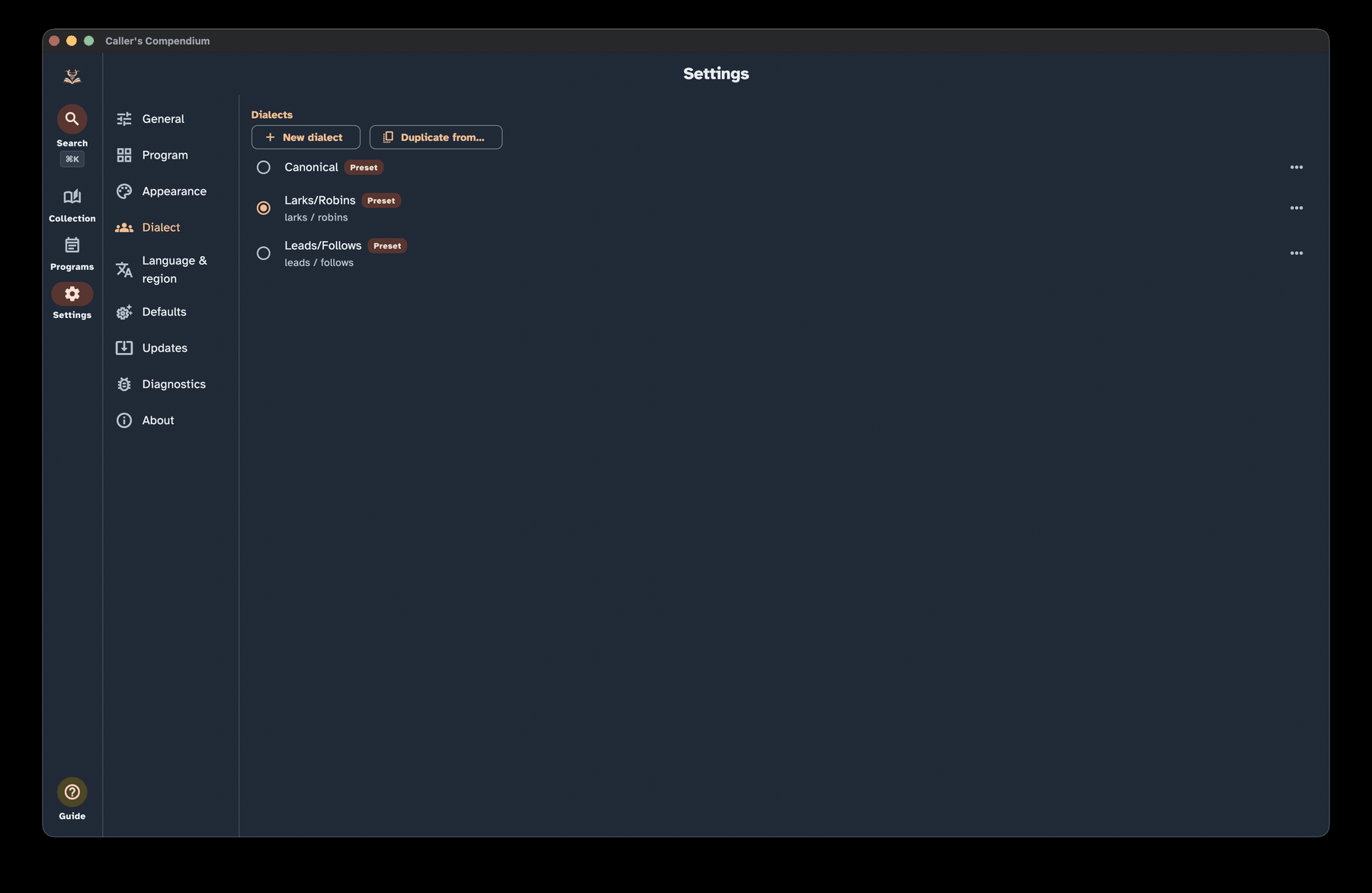Screen dimensions: 1372x893
Task: Open Search from the sidebar
Action: click(x=72, y=119)
